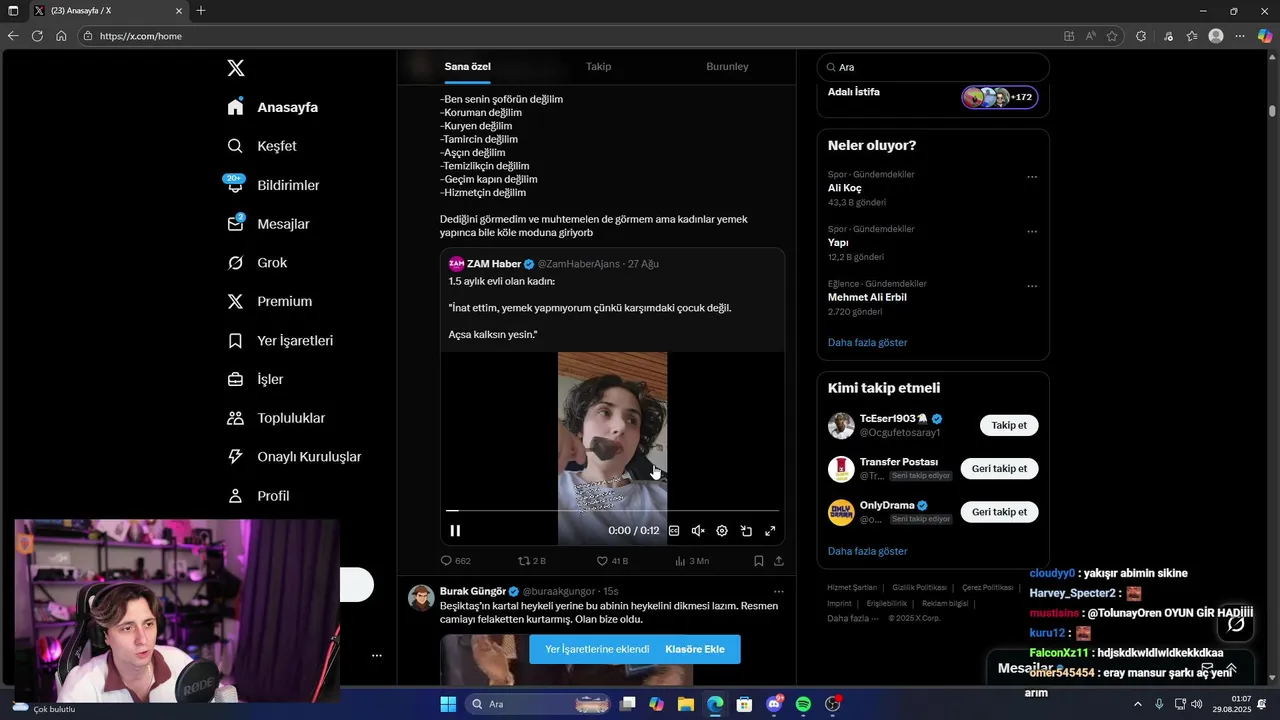Image resolution: width=1280 pixels, height=720 pixels.
Task: Open Grok from the sidebar
Action: [x=257, y=263]
